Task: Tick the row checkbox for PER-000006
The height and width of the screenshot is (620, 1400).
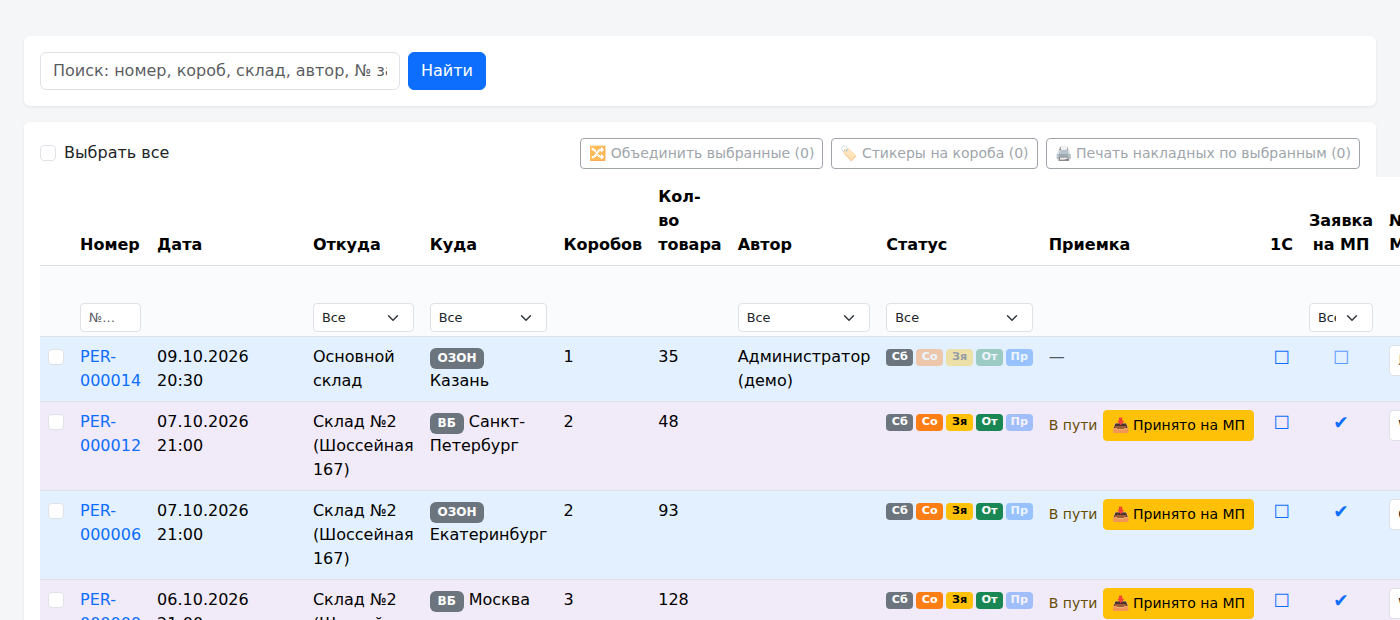Action: 56,511
